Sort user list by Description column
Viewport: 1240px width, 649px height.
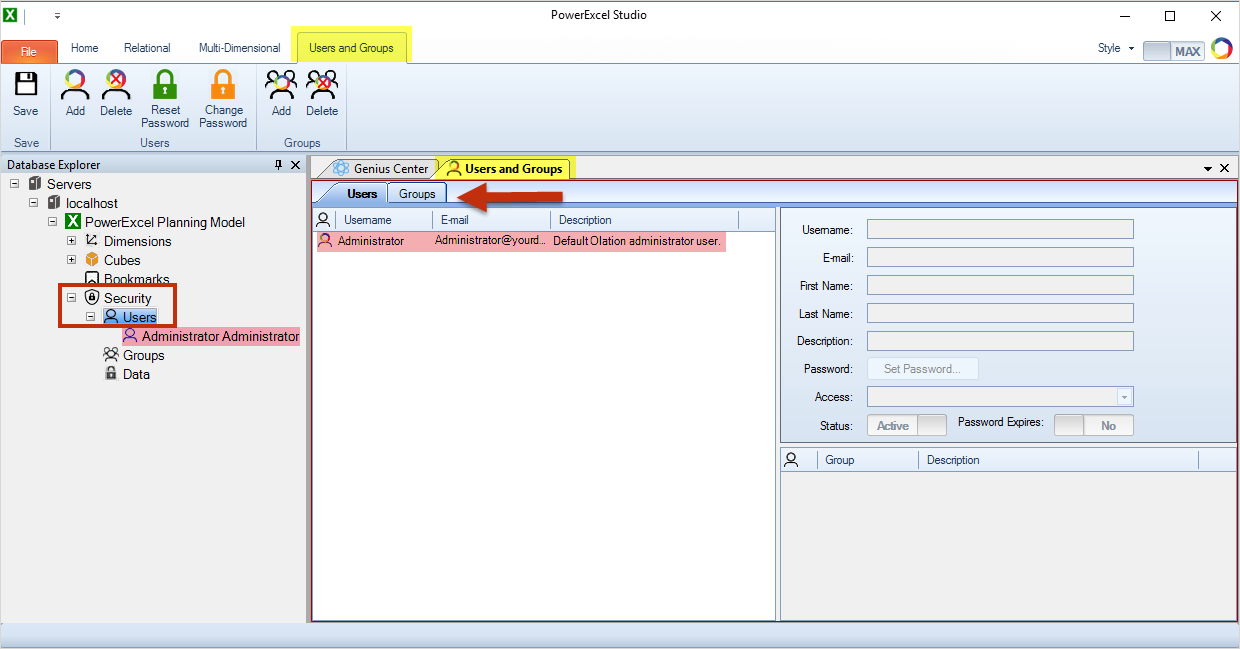tap(644, 220)
